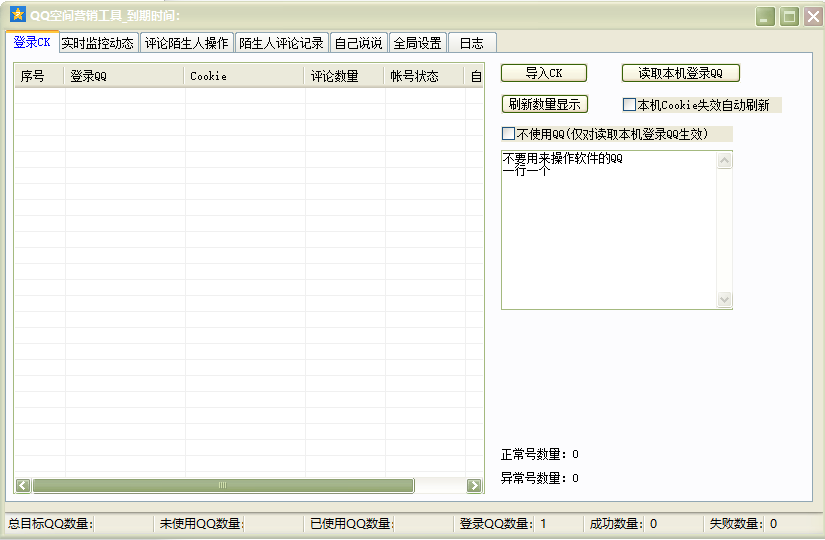
Task: Open the 全局设置 tab
Action: (x=417, y=43)
